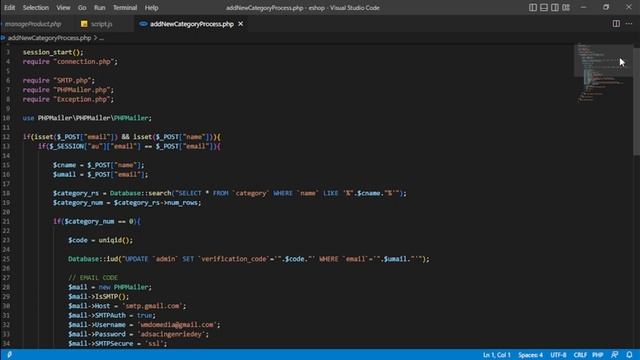Switch to the manageProduct.php tab

pyautogui.click(x=33, y=24)
